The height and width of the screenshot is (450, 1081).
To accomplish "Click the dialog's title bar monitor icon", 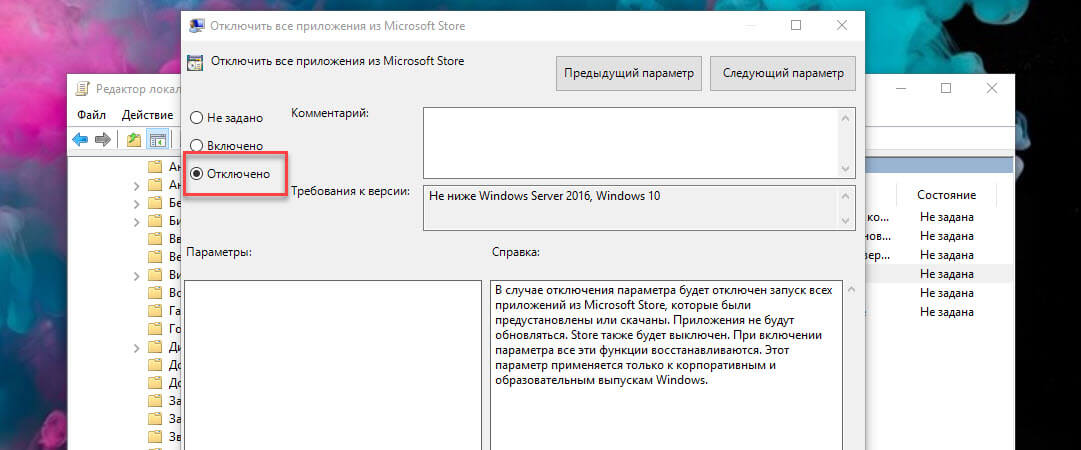I will (x=196, y=26).
